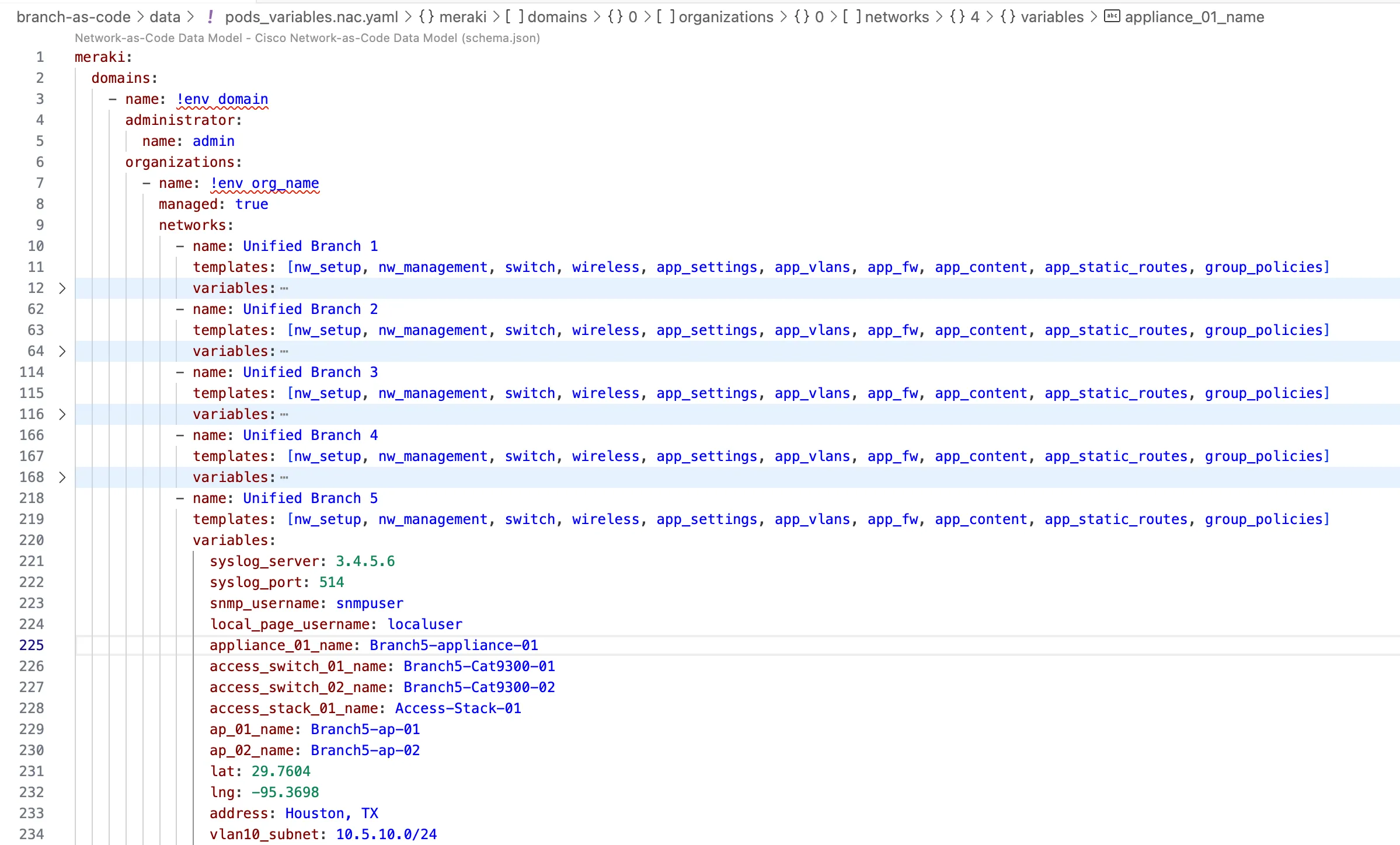Click the Network-as-Code Data Model schema link
This screenshot has height=845, width=1400.
(x=307, y=38)
